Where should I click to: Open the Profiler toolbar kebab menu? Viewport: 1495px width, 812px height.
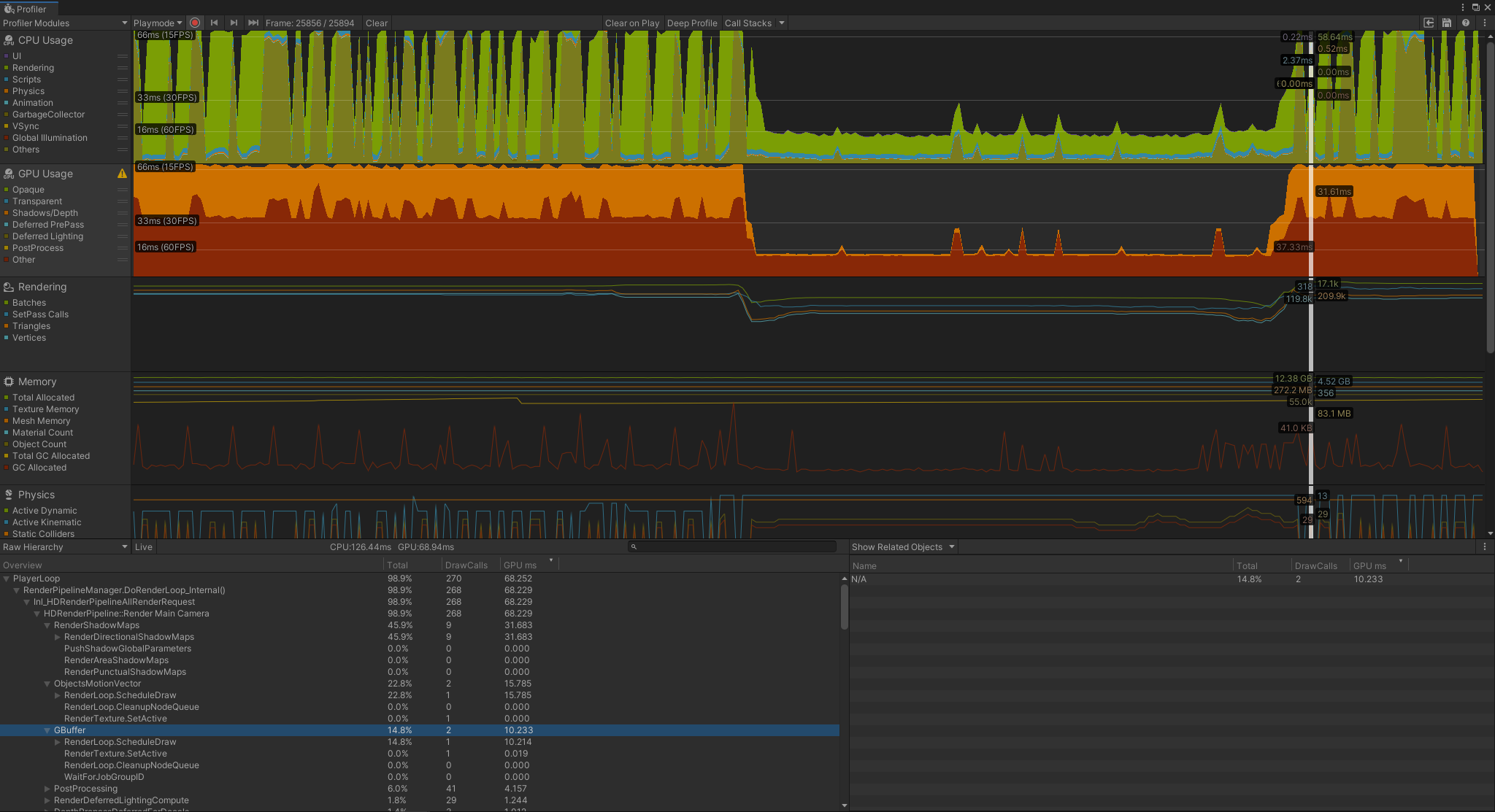pos(1485,23)
